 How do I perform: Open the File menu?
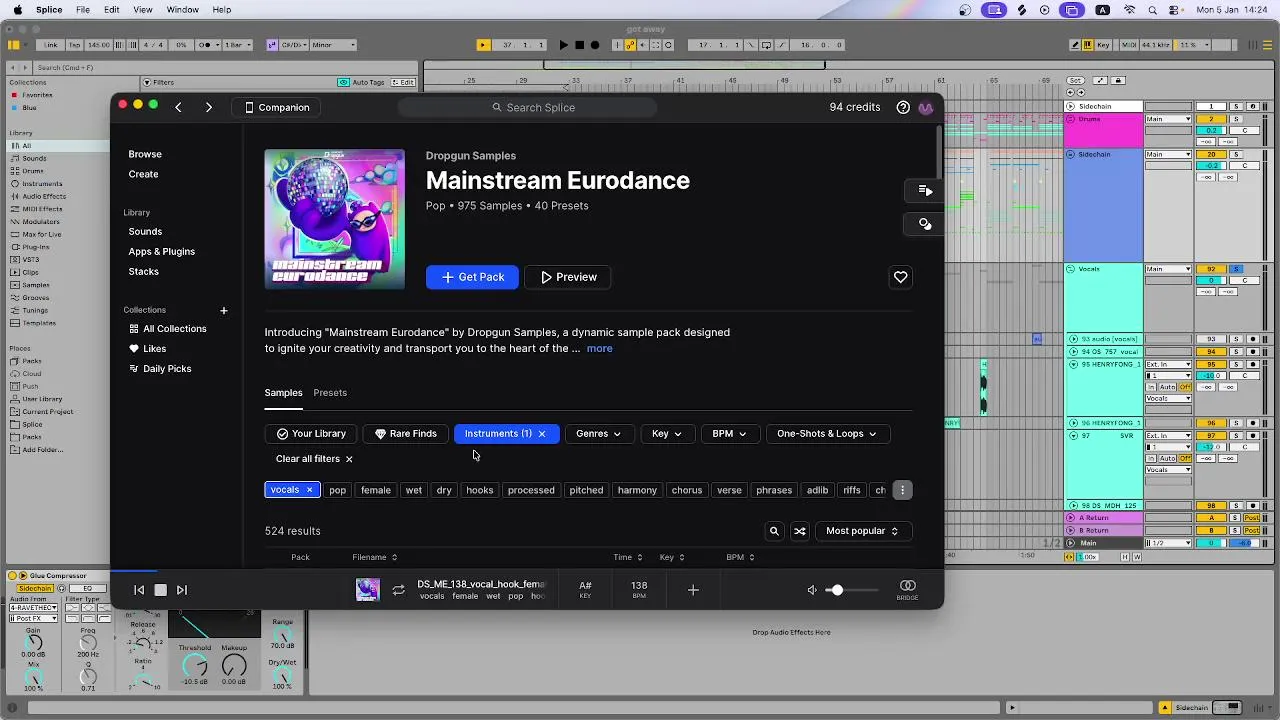click(x=83, y=10)
